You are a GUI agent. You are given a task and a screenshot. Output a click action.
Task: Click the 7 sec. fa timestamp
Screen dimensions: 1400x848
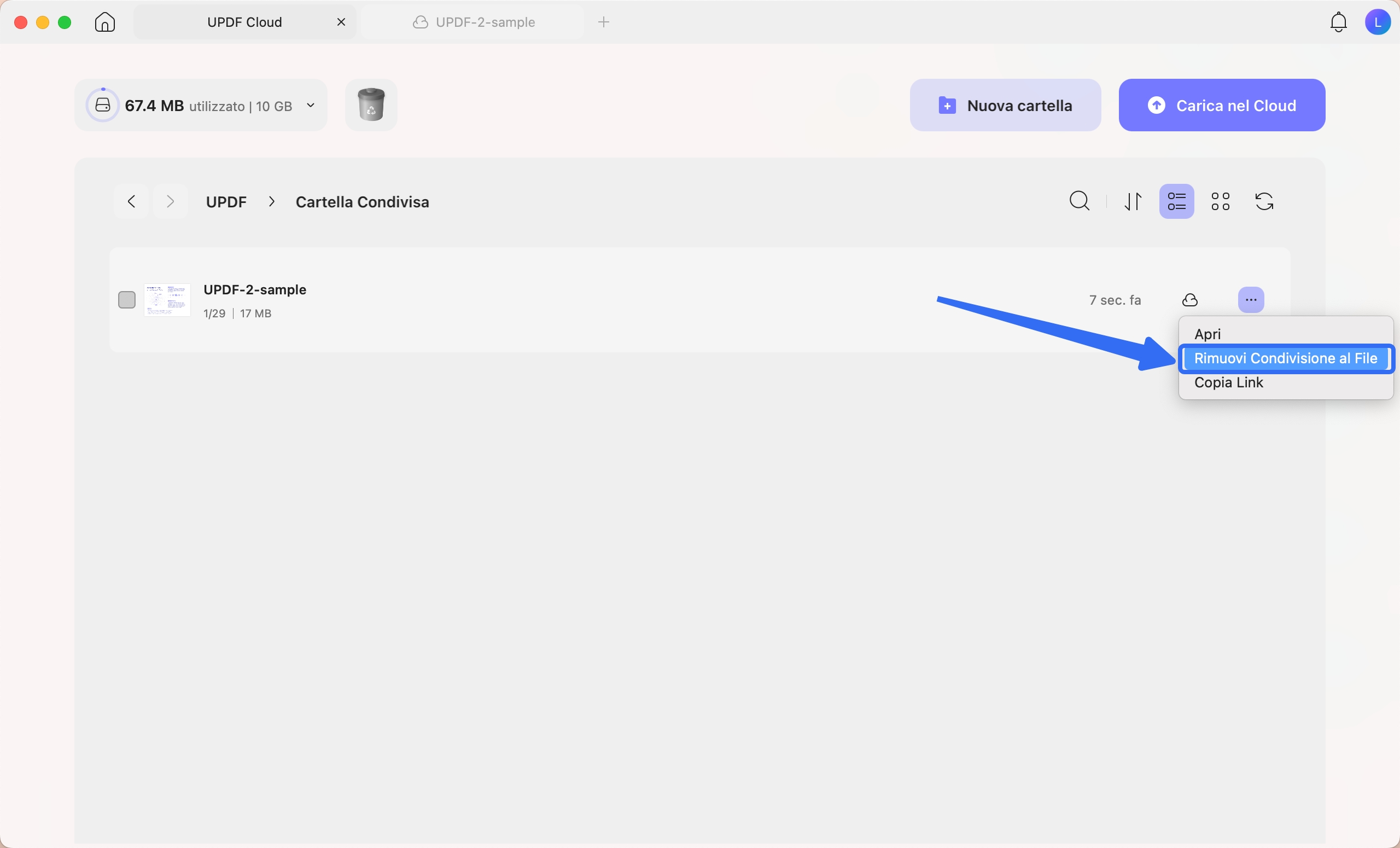[1115, 300]
